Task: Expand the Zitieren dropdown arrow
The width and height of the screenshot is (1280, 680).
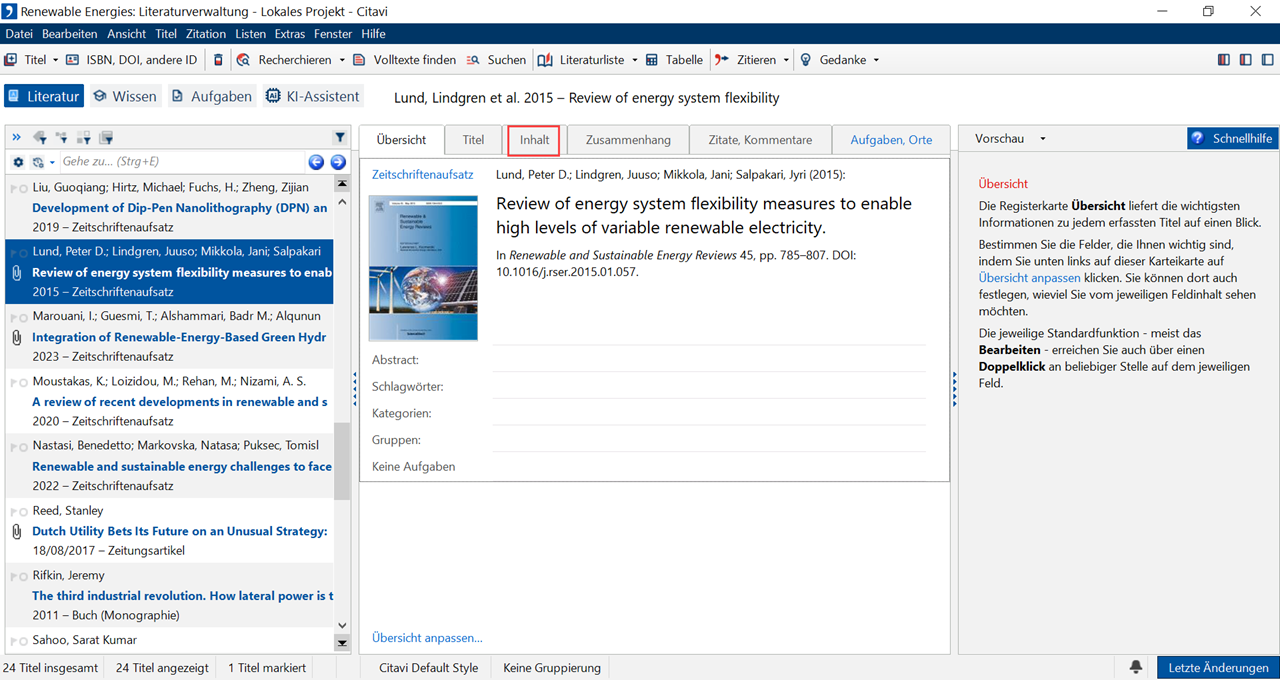Action: coord(786,60)
